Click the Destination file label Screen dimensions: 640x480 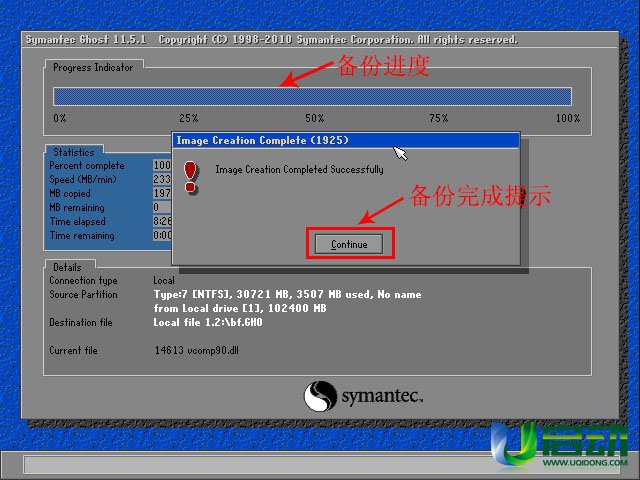point(81,322)
